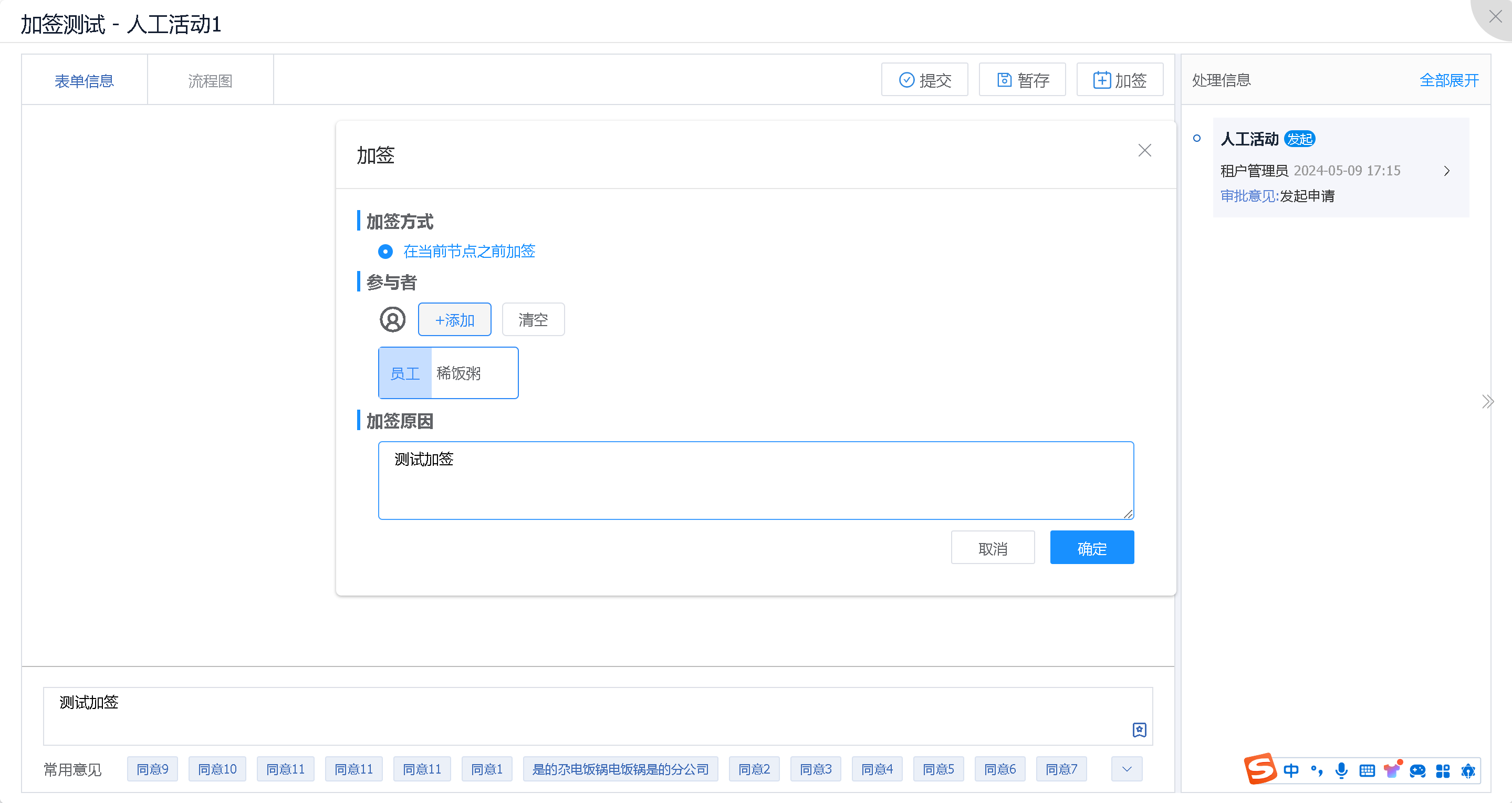Click the 全部展开 link
The height and width of the screenshot is (803, 1512).
tap(1448, 80)
